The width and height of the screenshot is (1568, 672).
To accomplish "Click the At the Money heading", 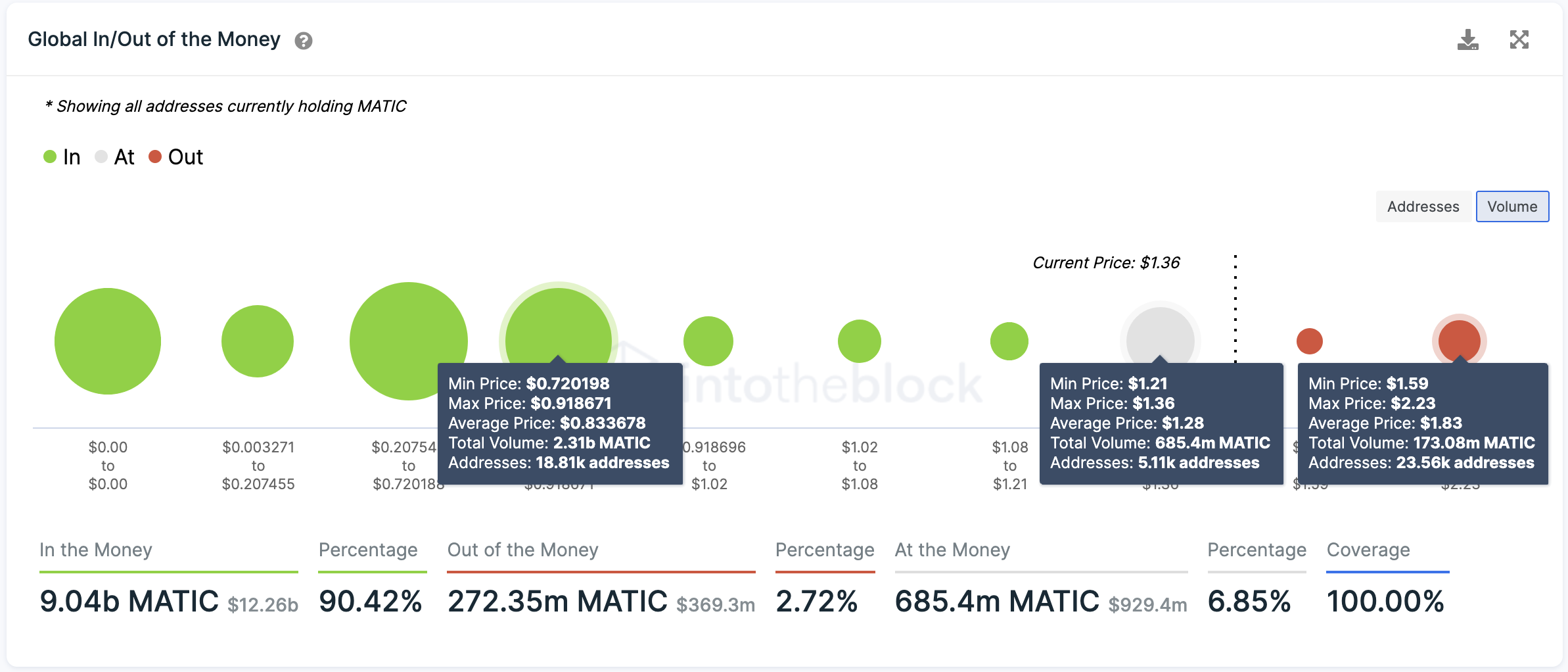I will click(952, 550).
